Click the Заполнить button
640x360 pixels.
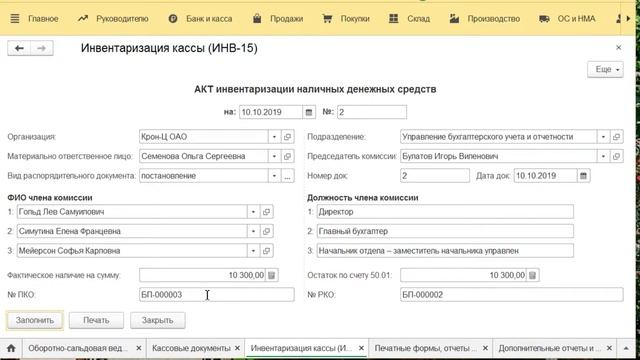tap(35, 320)
